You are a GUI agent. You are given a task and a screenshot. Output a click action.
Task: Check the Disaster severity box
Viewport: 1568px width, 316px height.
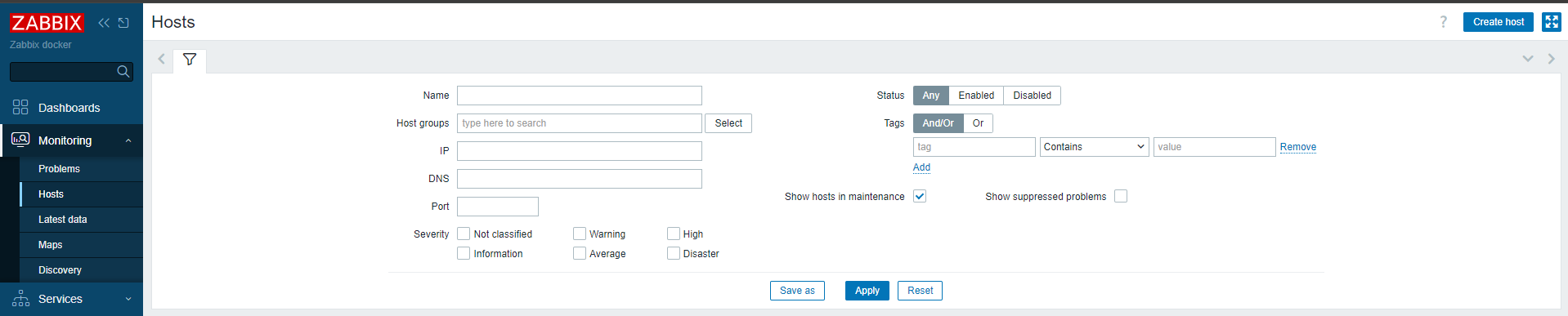point(674,253)
